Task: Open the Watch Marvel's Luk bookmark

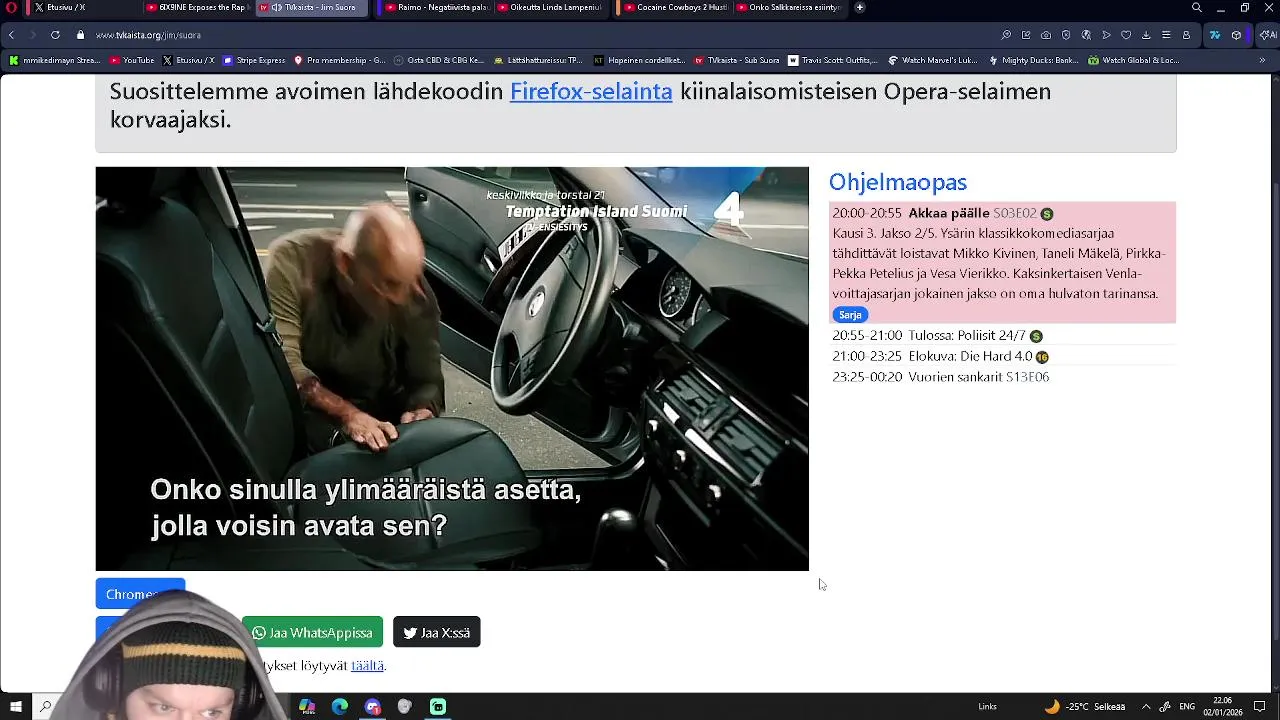Action: [932, 60]
